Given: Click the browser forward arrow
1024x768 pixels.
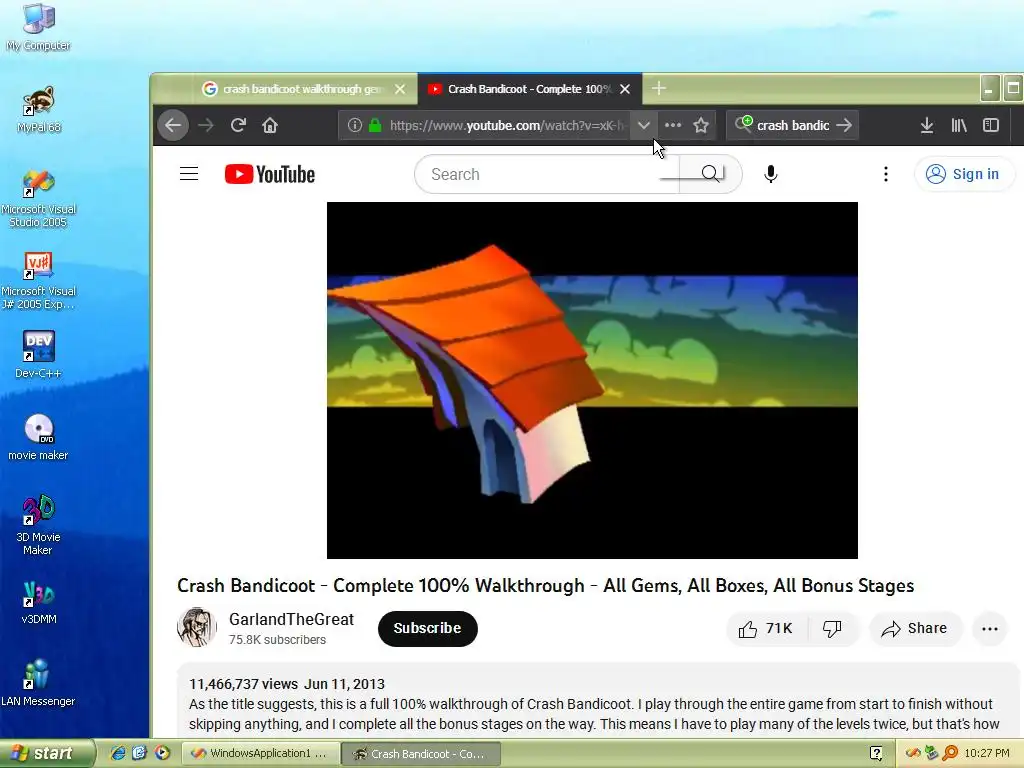Looking at the screenshot, I should [206, 125].
